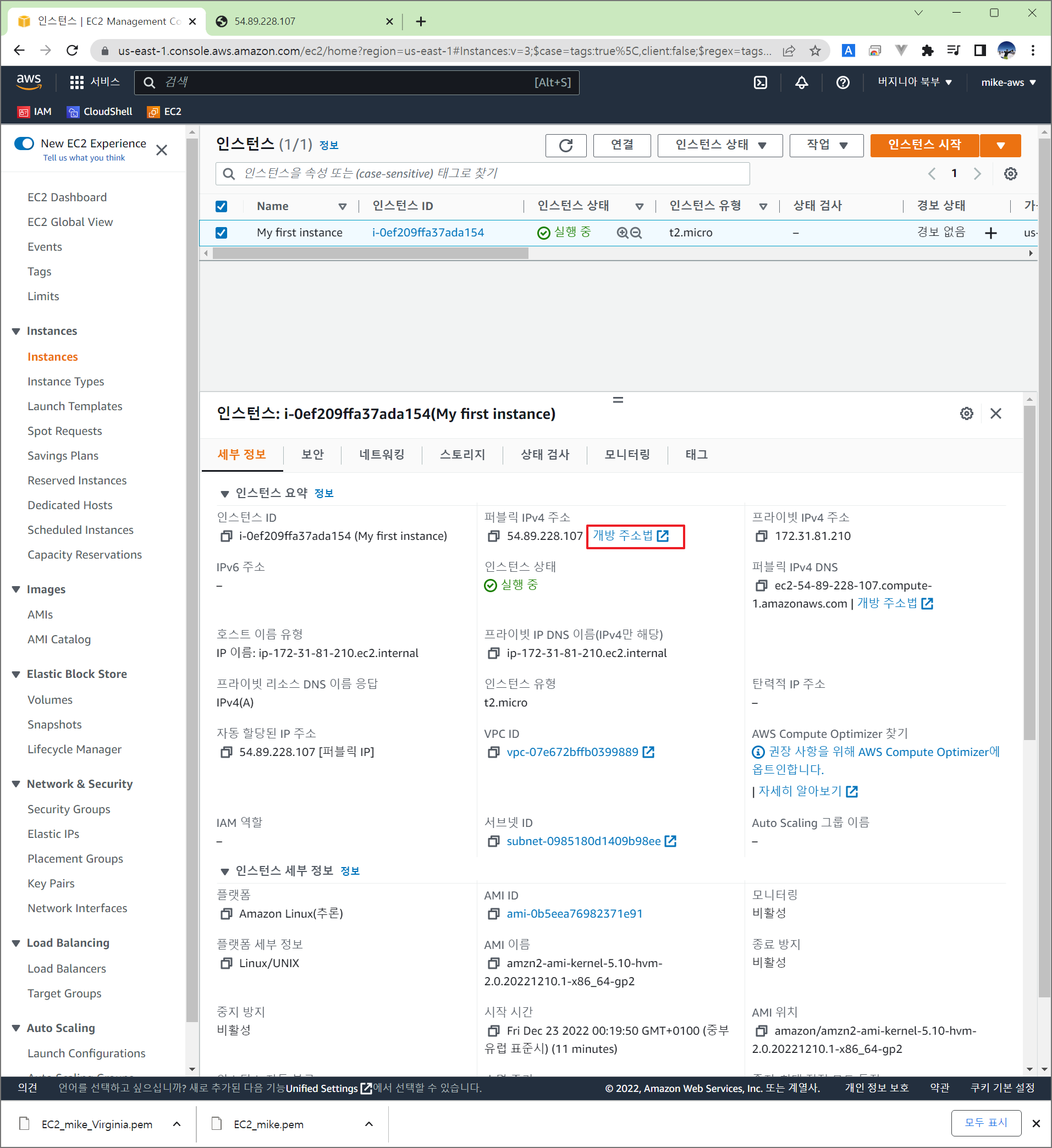Toggle the New EC2 Experience switch
The image size is (1052, 1148).
[x=24, y=143]
